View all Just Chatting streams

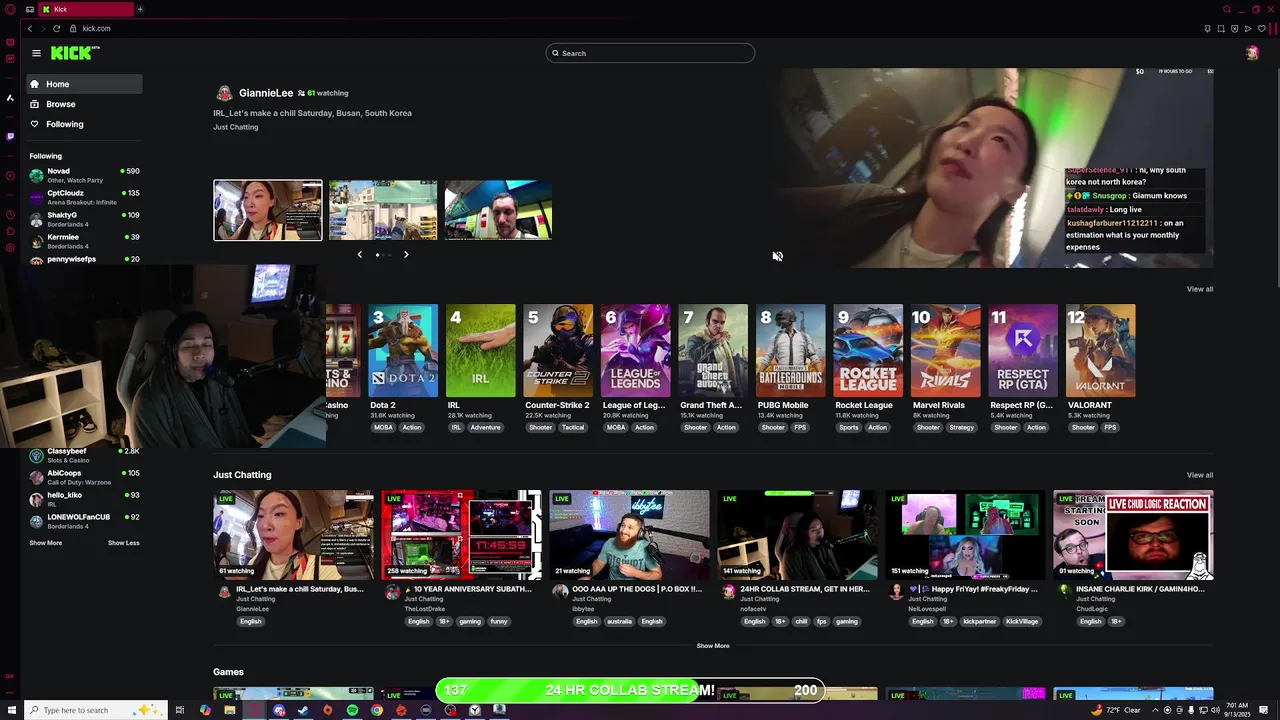(1200, 475)
